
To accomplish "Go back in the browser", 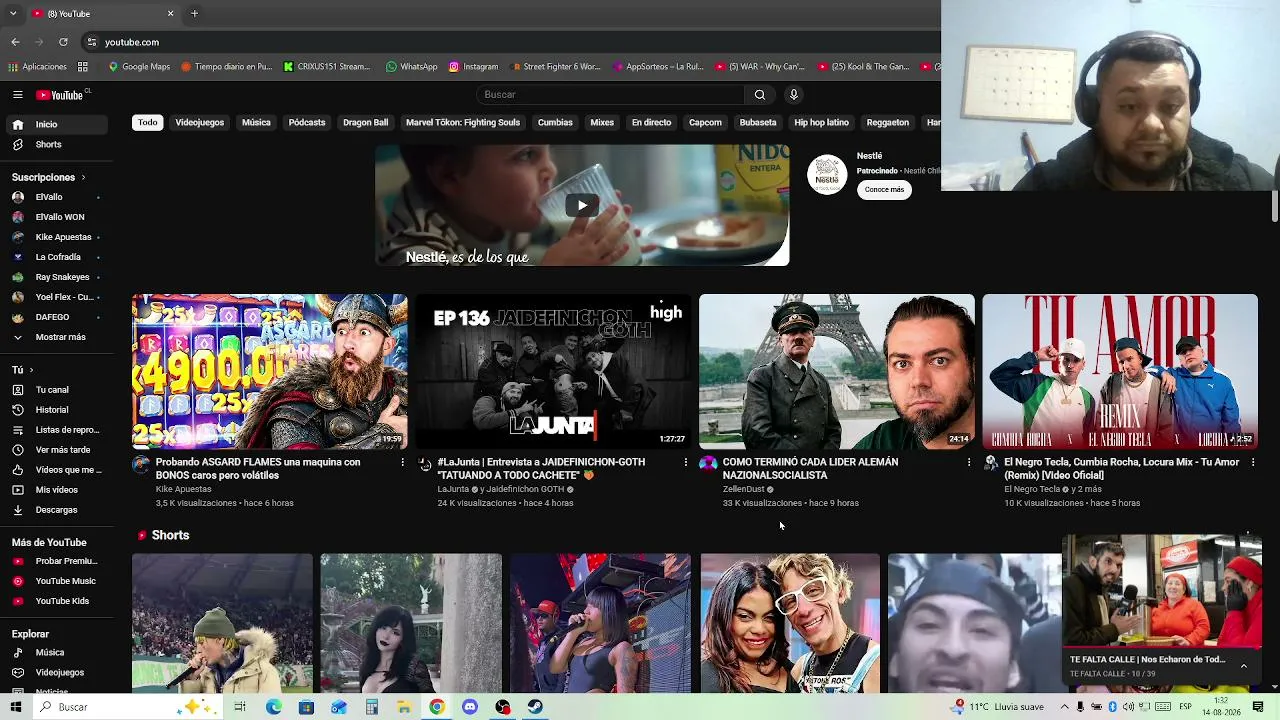I will [15, 42].
